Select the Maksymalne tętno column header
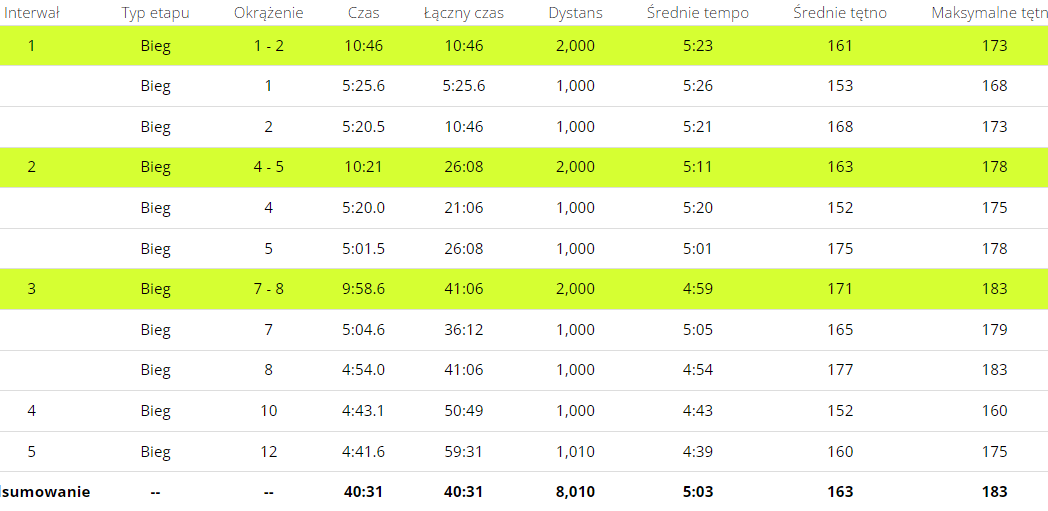1048x511 pixels. 989,13
